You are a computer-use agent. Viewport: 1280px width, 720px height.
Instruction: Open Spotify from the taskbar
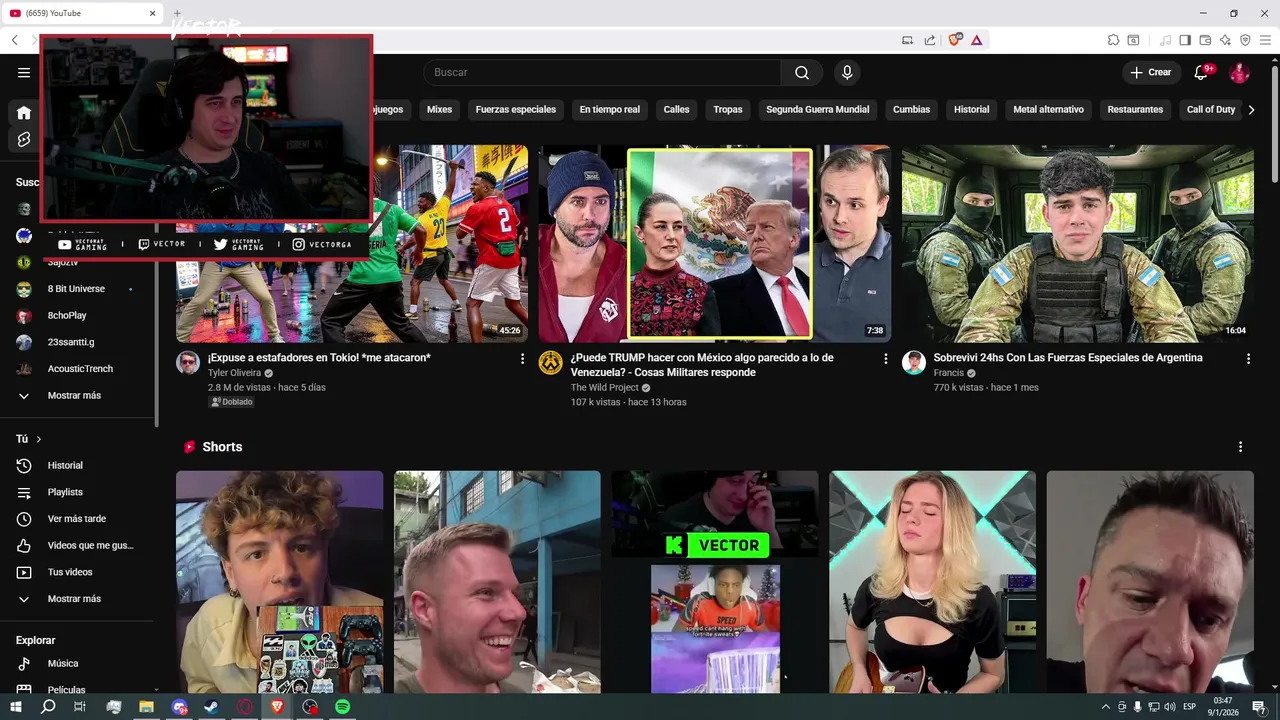pyautogui.click(x=343, y=707)
